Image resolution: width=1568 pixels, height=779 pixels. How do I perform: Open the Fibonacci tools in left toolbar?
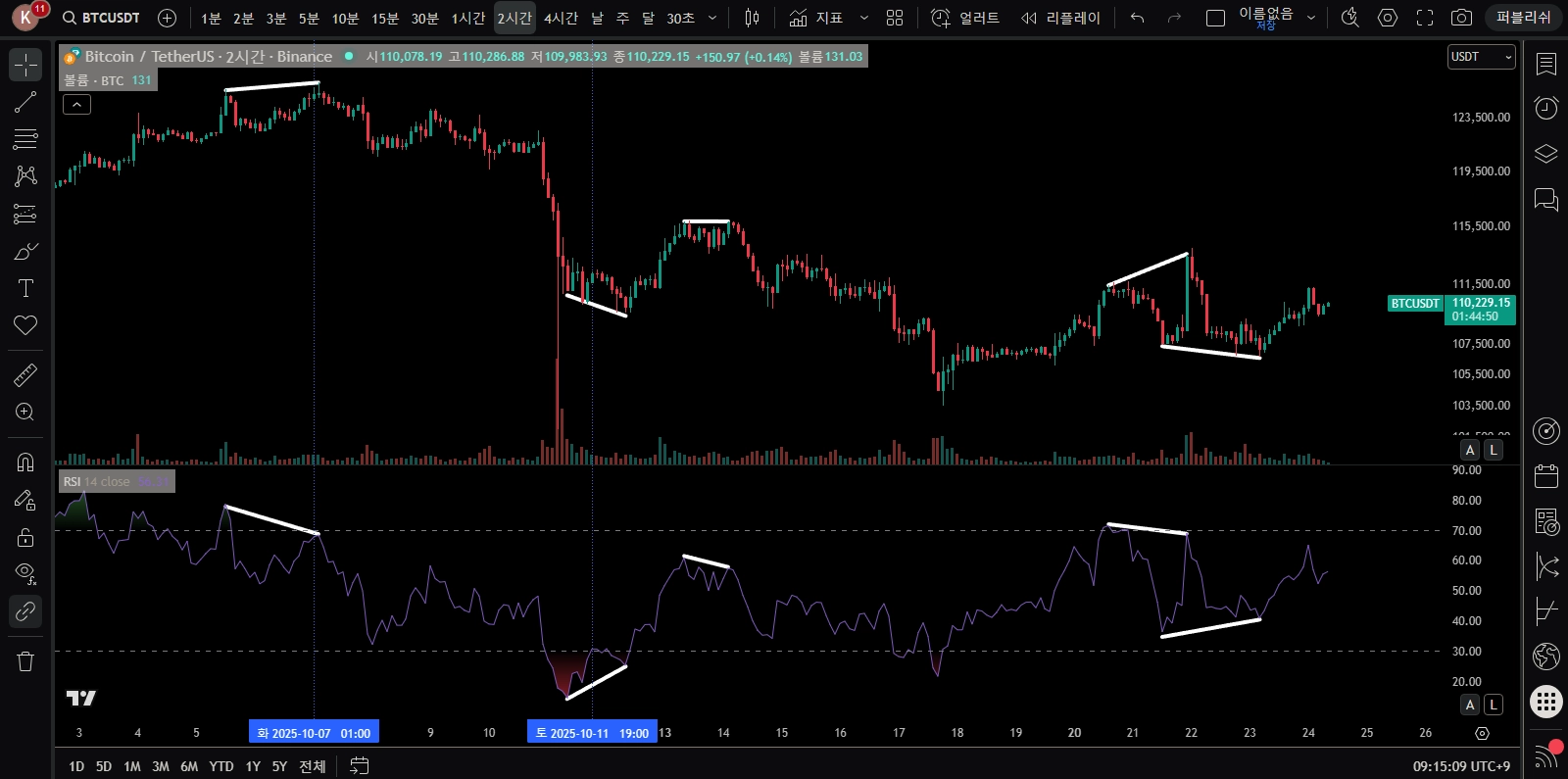(25, 139)
